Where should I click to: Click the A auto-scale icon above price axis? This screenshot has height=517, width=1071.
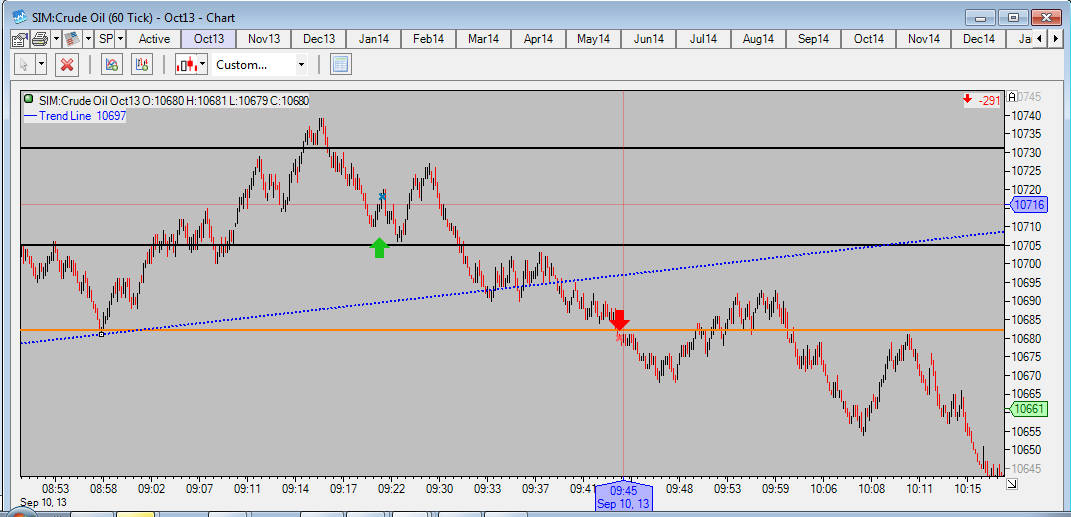tap(1012, 96)
